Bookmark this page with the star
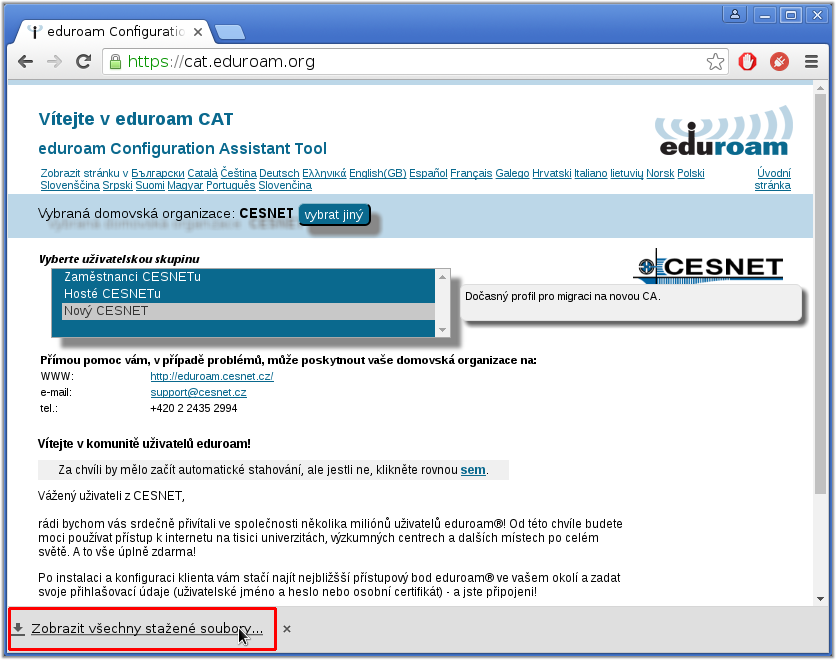 pyautogui.click(x=715, y=62)
